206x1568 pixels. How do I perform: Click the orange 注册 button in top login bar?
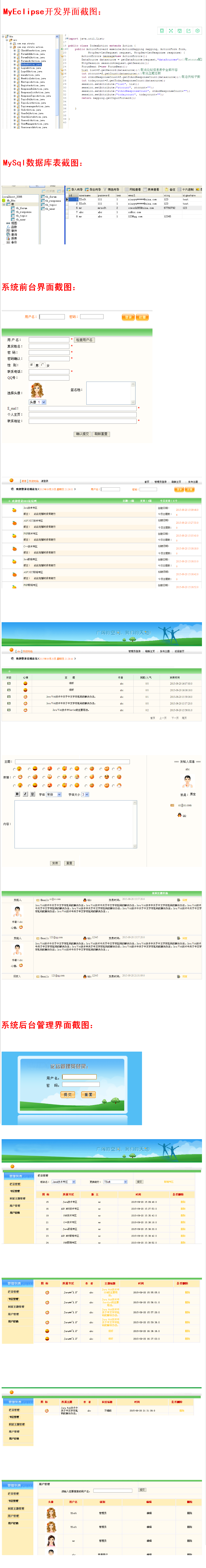coord(142,317)
